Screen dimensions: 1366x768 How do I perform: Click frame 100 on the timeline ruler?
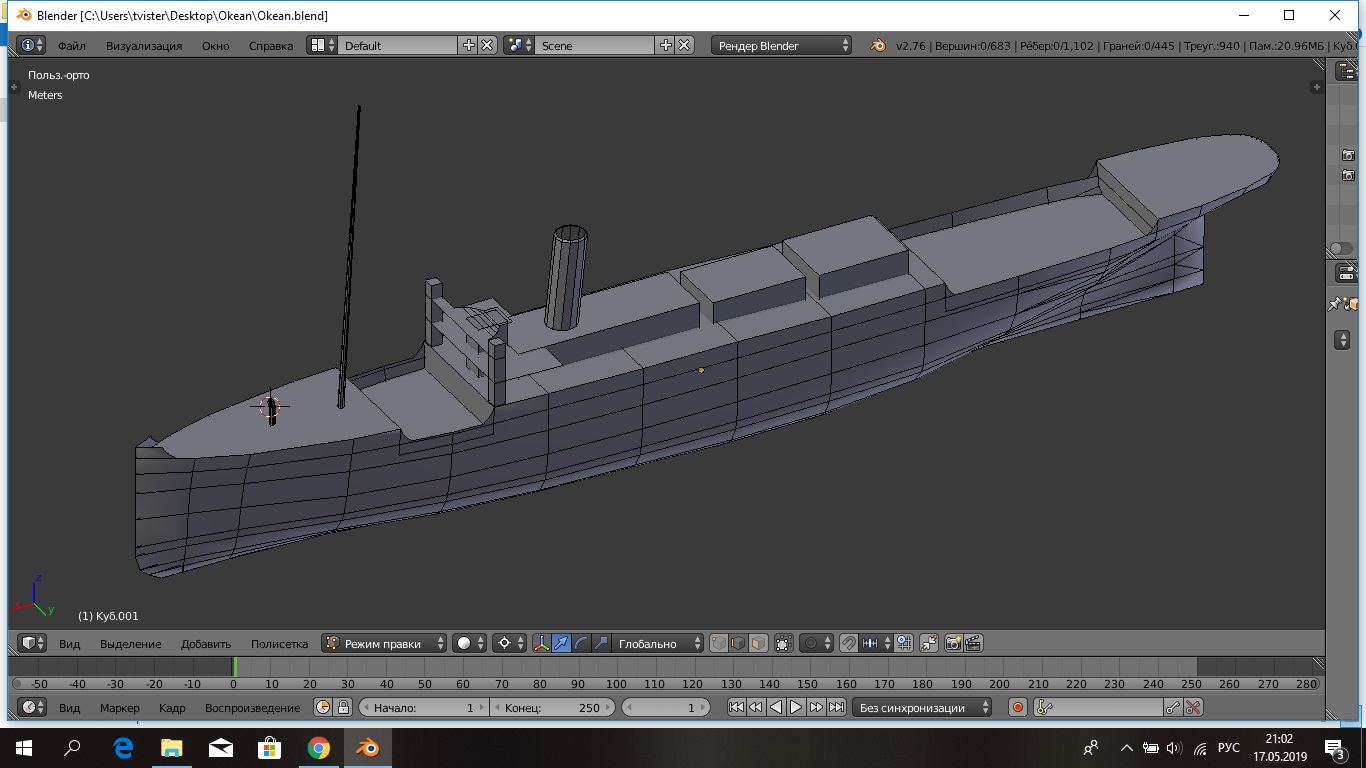616,684
